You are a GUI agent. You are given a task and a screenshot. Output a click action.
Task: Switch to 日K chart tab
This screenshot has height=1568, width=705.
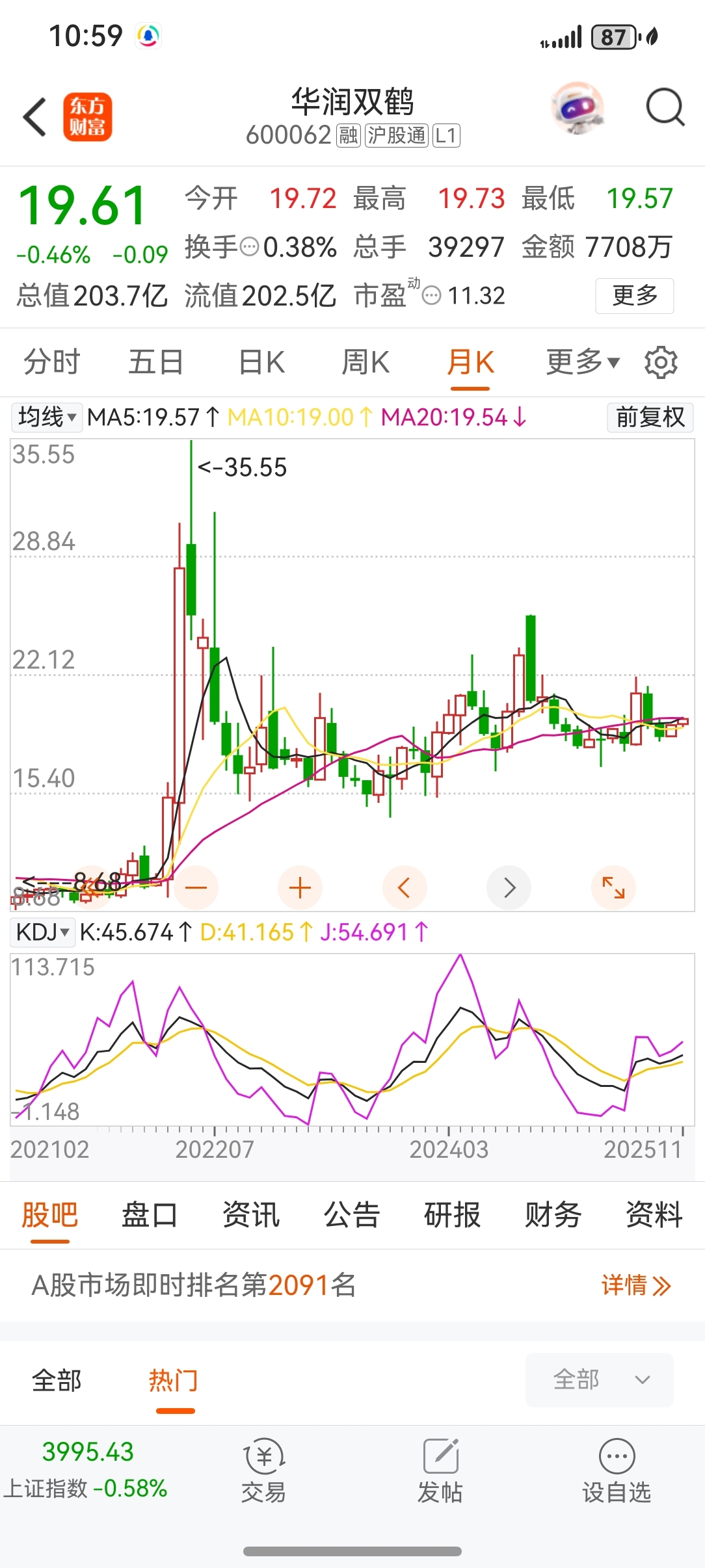261,362
